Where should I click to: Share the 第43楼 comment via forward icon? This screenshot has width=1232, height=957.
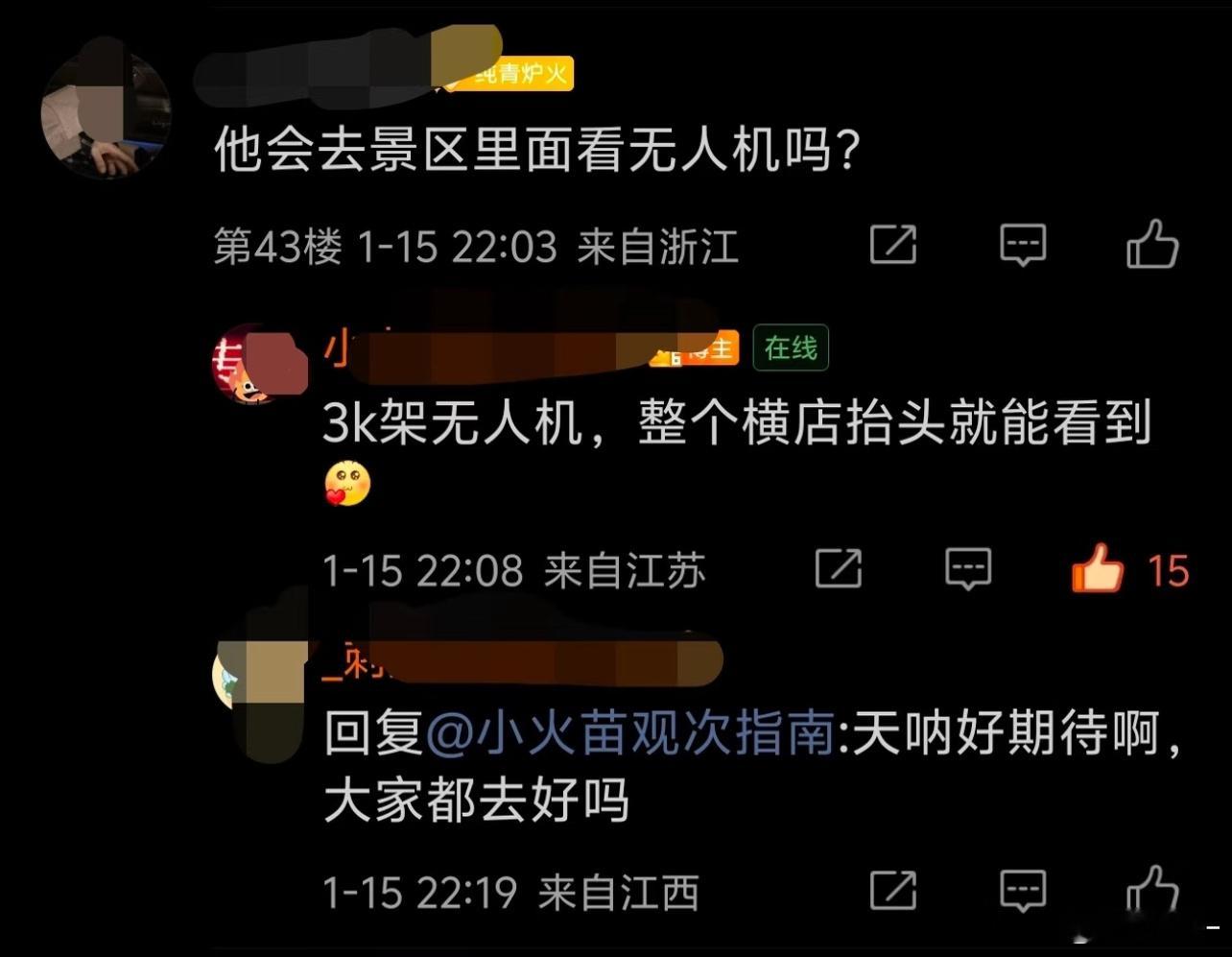tap(893, 245)
